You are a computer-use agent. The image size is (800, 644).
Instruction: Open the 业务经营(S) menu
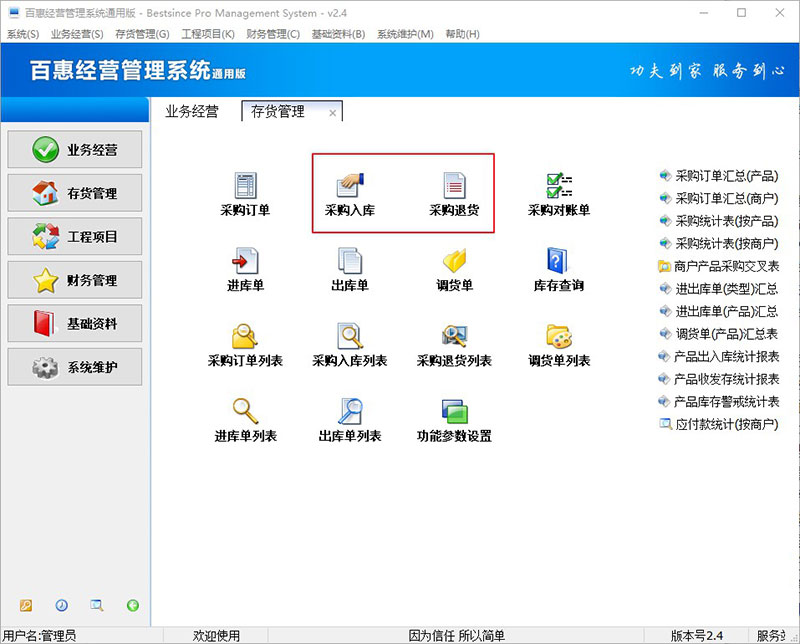(x=77, y=34)
